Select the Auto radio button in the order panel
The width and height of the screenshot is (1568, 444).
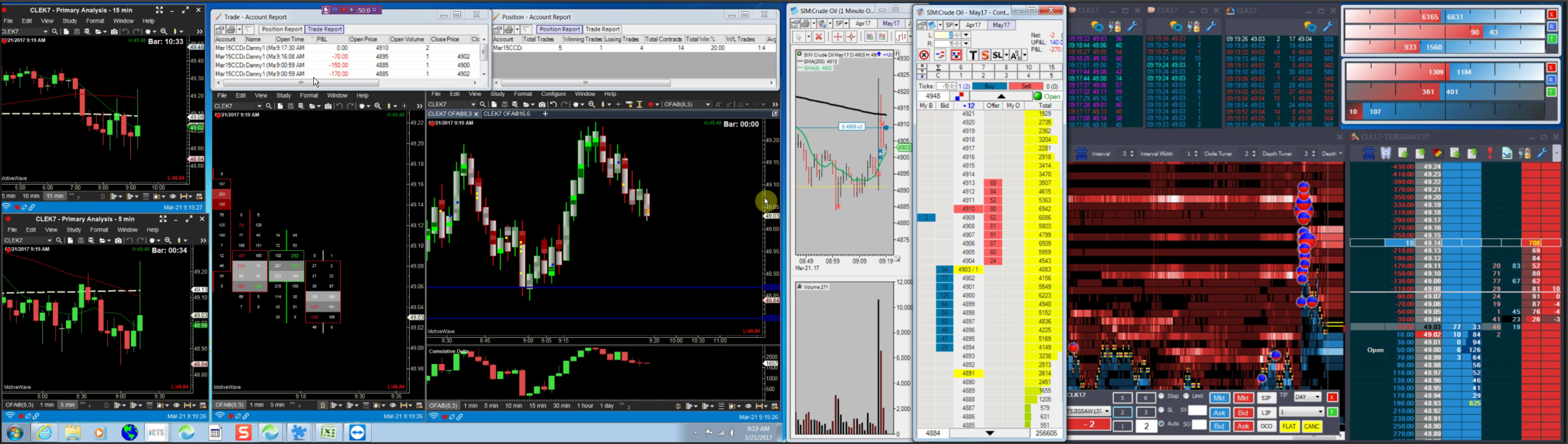(x=1162, y=424)
